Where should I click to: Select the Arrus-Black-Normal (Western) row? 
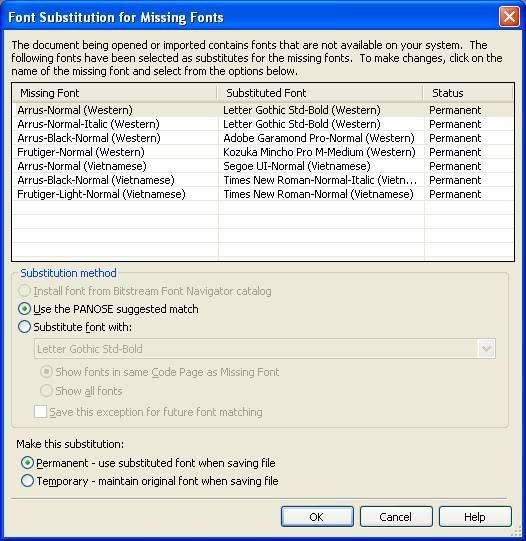click(263, 138)
